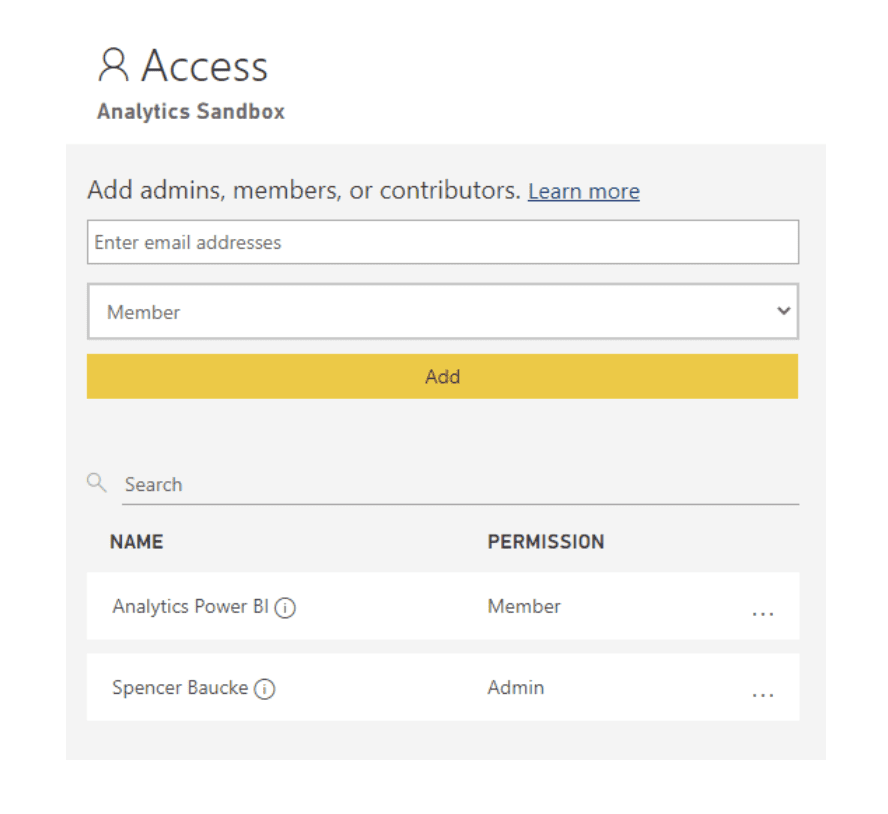Click the search magnifier icon

tap(96, 482)
